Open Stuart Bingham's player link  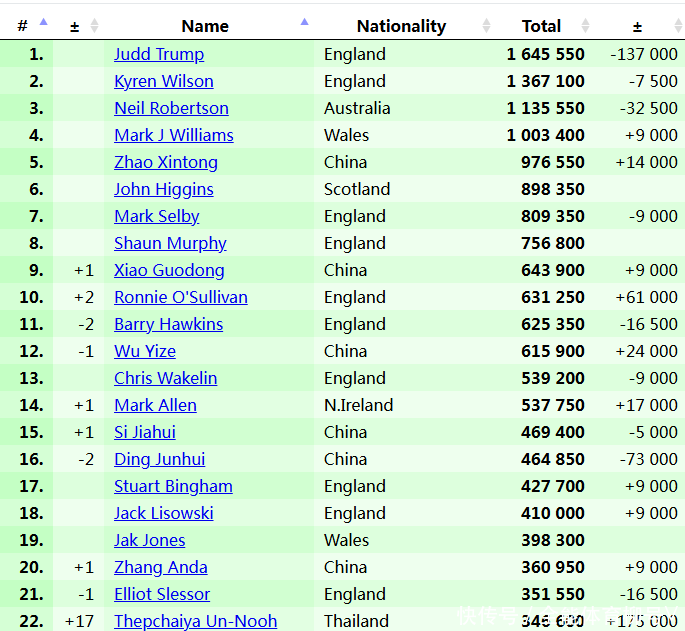pos(173,486)
